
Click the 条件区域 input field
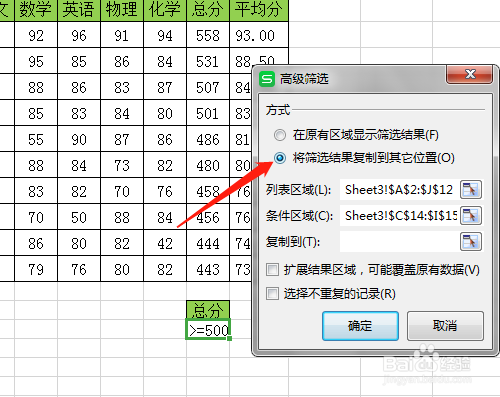click(399, 216)
